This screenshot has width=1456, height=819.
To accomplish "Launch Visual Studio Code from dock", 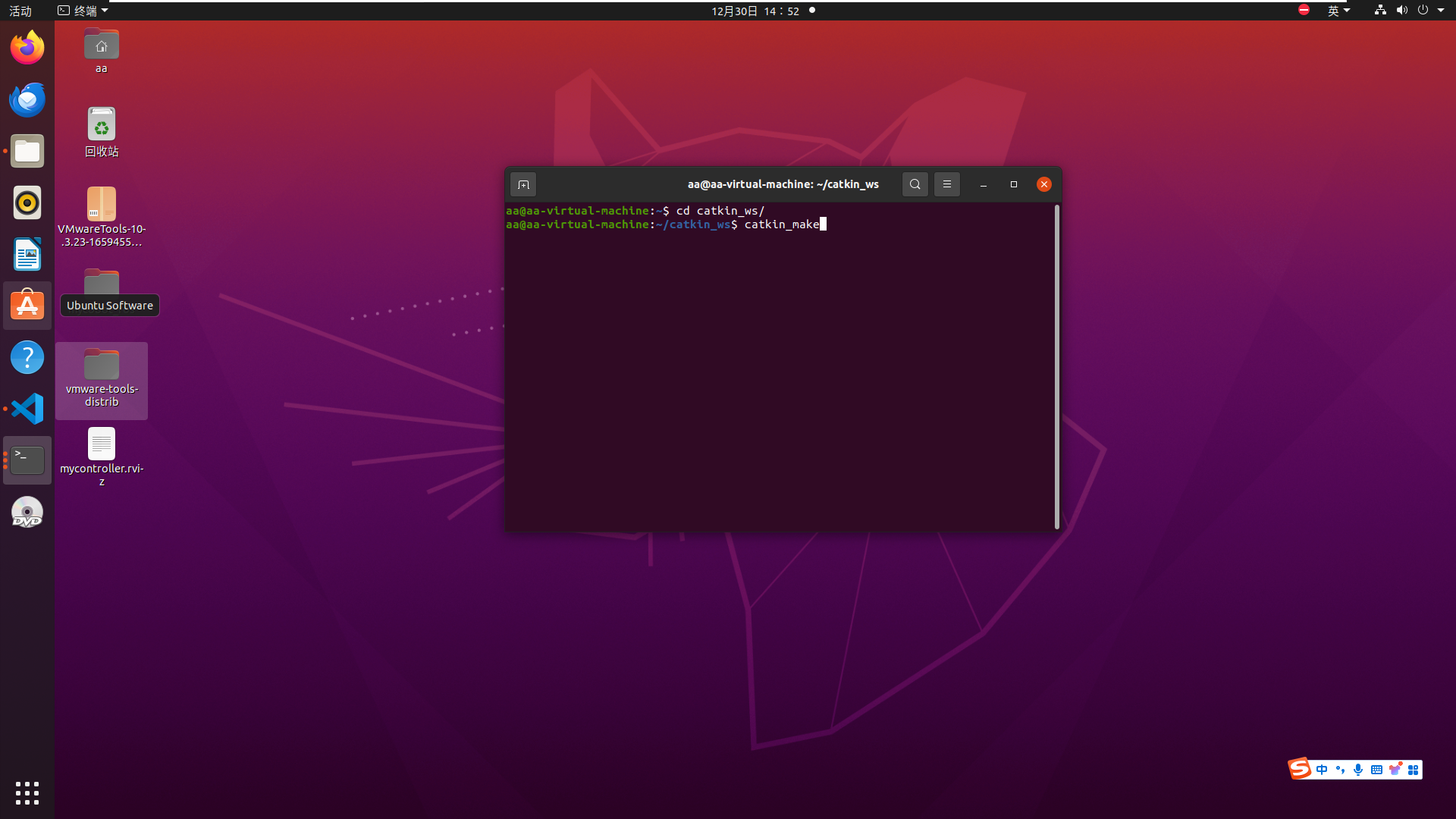I will (27, 409).
